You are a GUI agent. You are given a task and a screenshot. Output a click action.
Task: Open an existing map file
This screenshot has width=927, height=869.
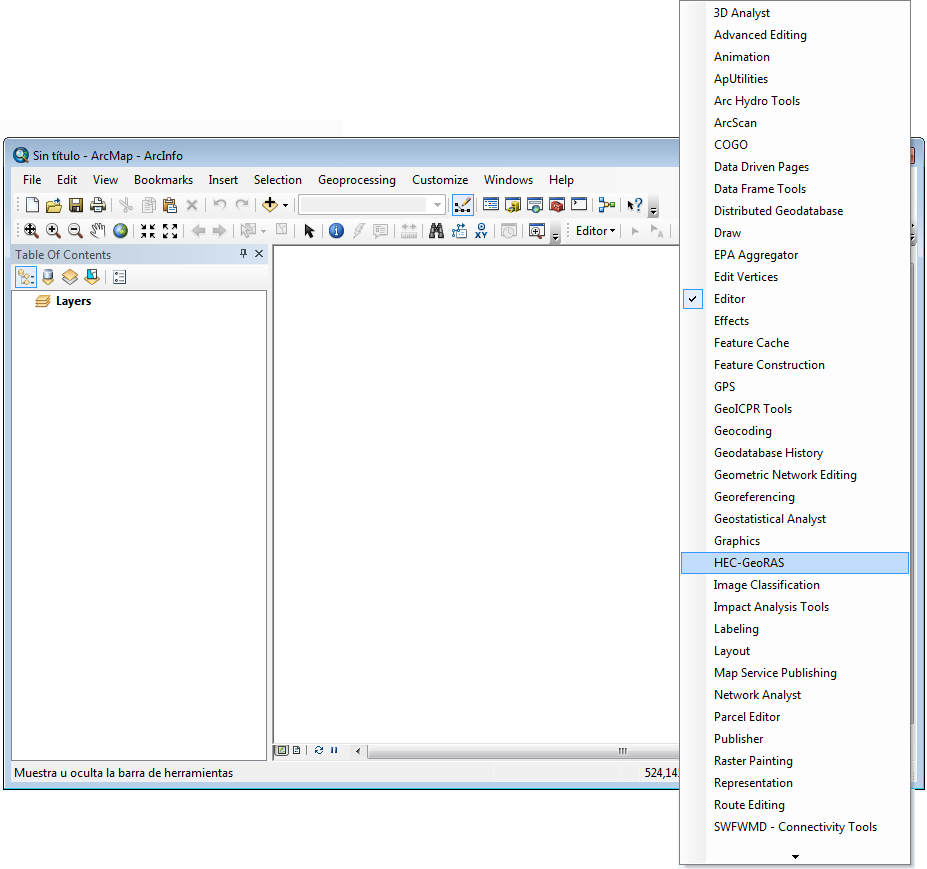tap(54, 205)
